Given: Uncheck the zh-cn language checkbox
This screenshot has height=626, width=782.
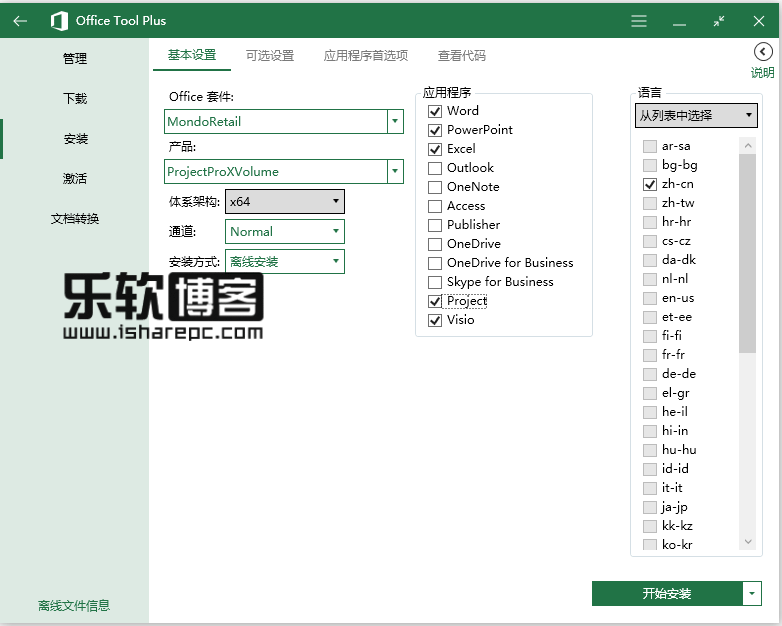Looking at the screenshot, I should 649,184.
